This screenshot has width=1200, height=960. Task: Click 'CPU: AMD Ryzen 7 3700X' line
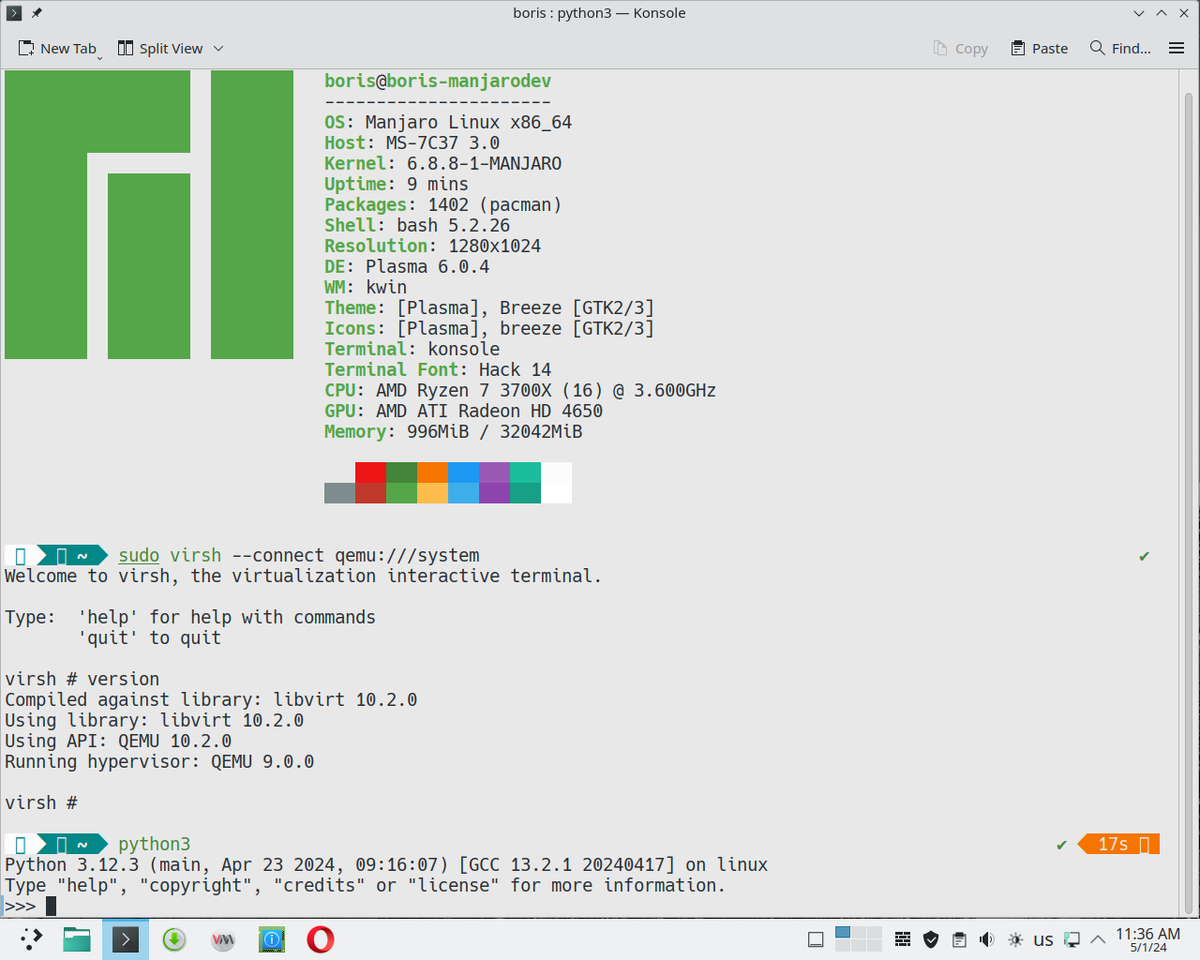(520, 390)
